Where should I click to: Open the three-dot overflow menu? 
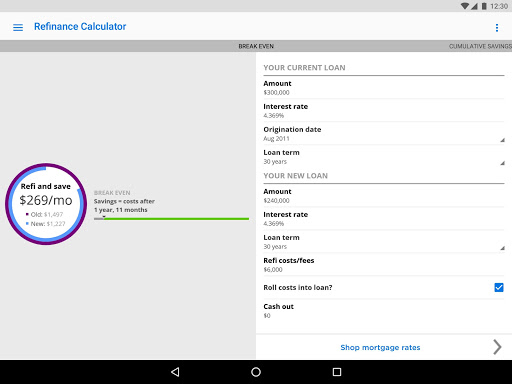pyautogui.click(x=497, y=28)
